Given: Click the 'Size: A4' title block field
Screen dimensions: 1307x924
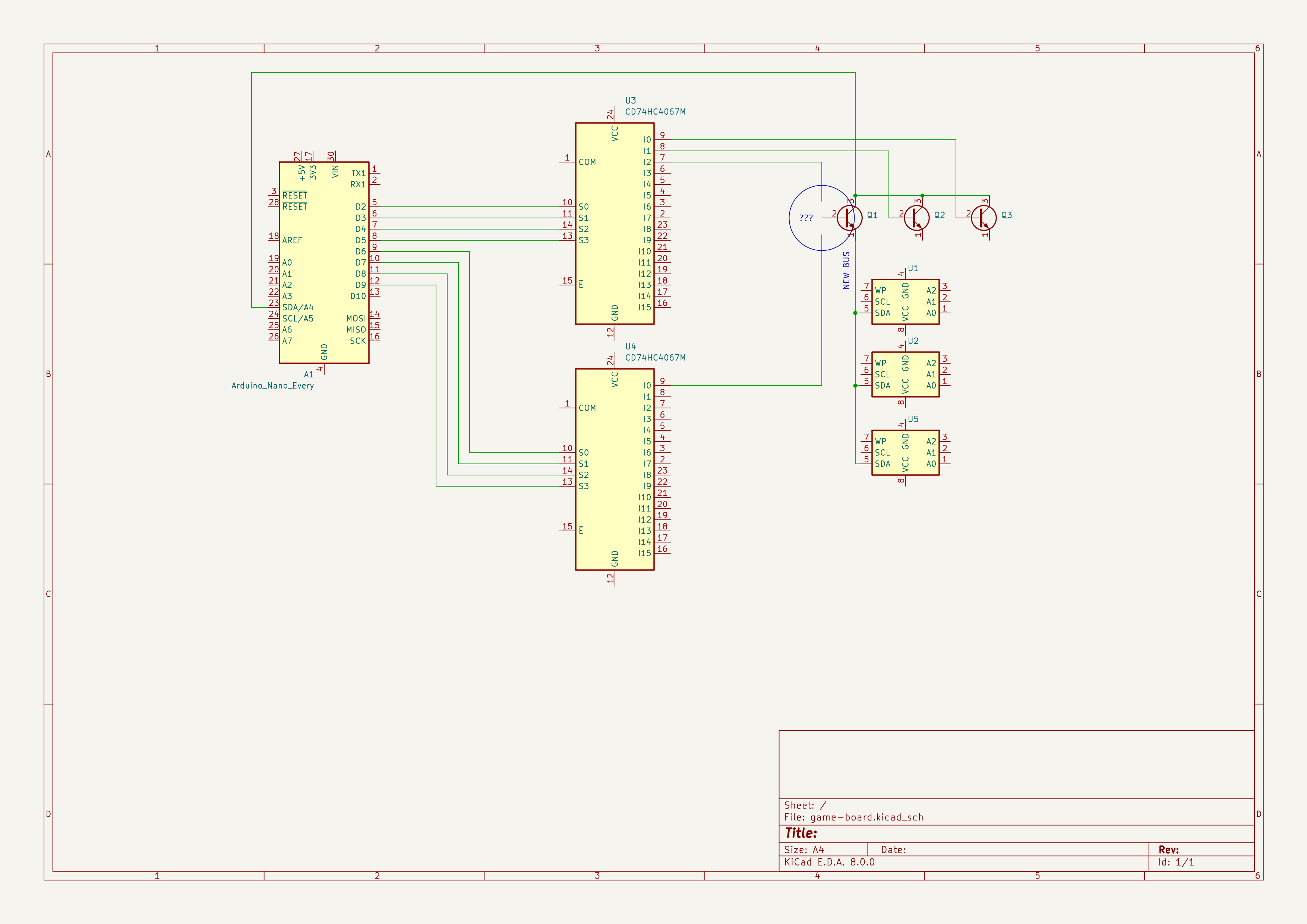Looking at the screenshot, I should pos(804,849).
